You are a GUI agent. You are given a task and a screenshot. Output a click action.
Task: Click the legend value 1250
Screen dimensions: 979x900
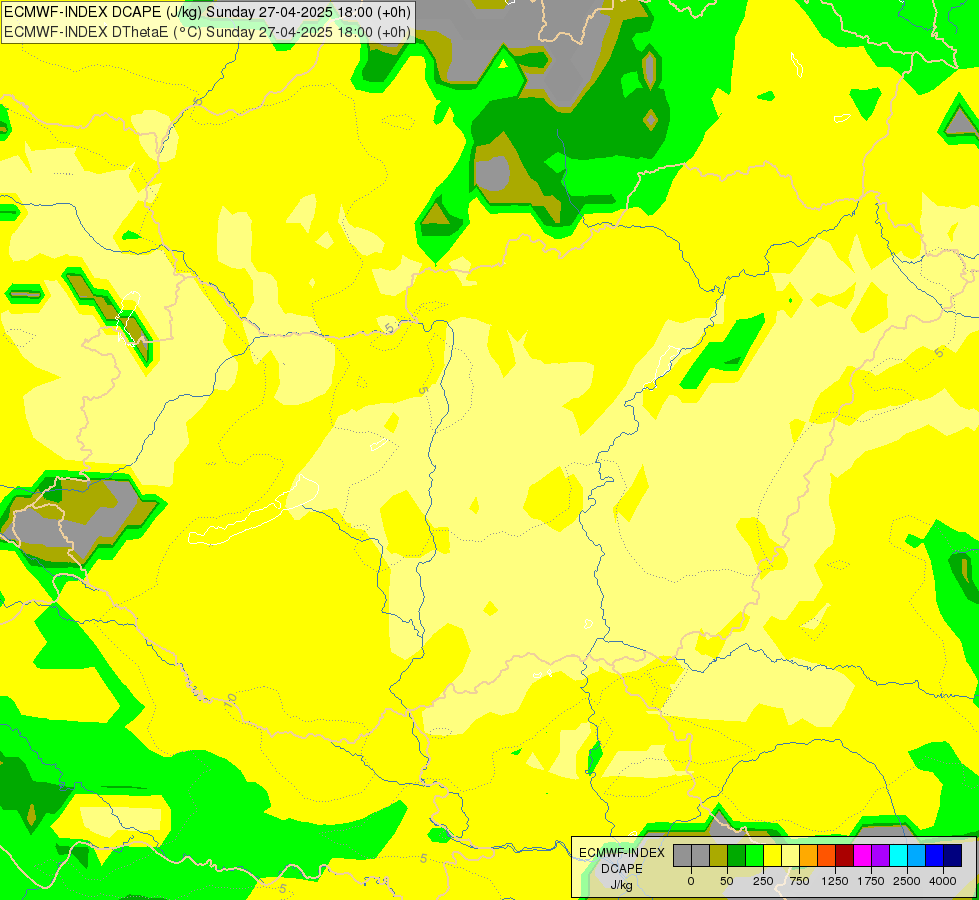pyautogui.click(x=835, y=881)
